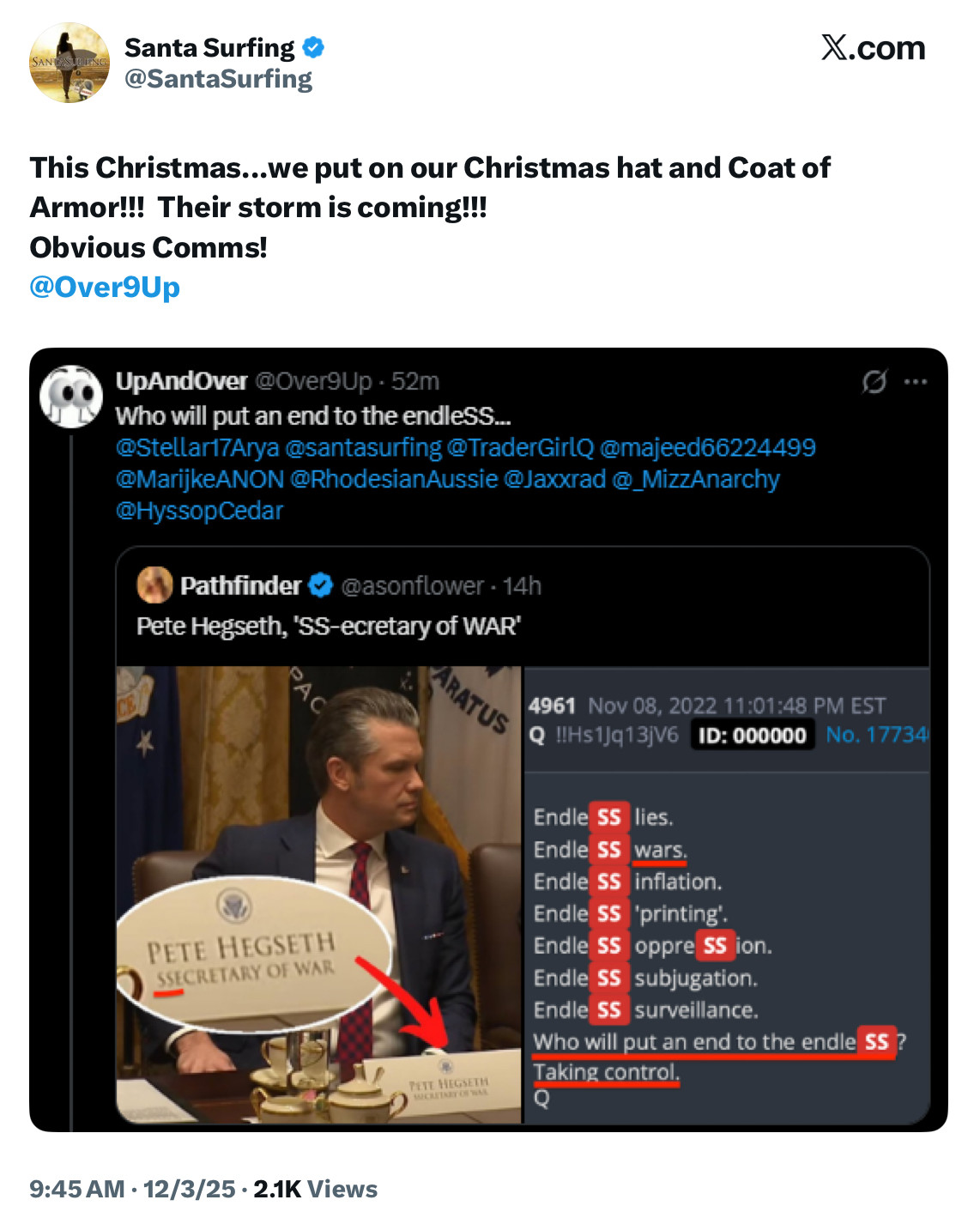The image size is (980, 1218).
Task: Click Santa Surfing's profile avatar
Action: [70, 63]
